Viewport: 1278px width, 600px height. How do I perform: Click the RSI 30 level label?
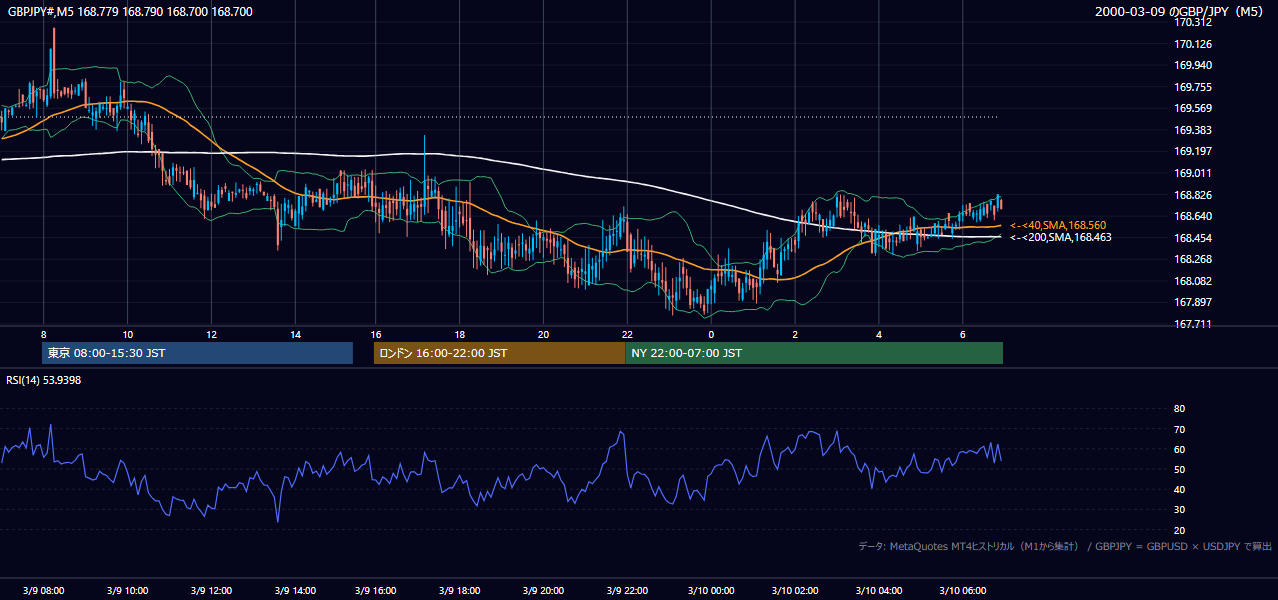[x=1179, y=510]
